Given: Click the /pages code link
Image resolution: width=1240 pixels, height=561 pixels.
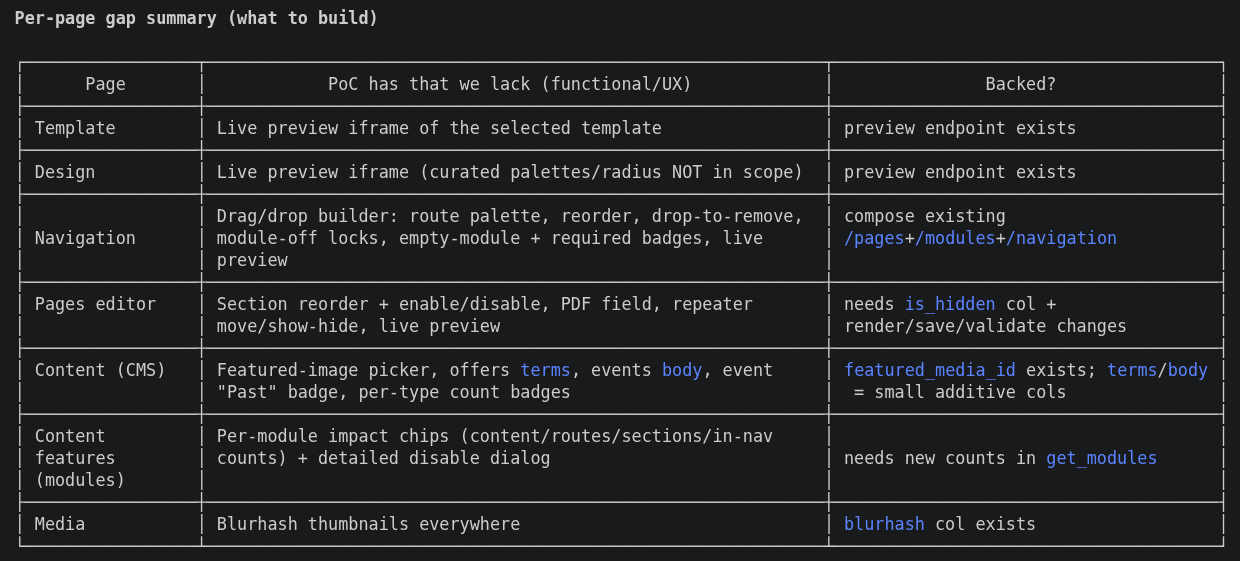Looking at the screenshot, I should (874, 238).
